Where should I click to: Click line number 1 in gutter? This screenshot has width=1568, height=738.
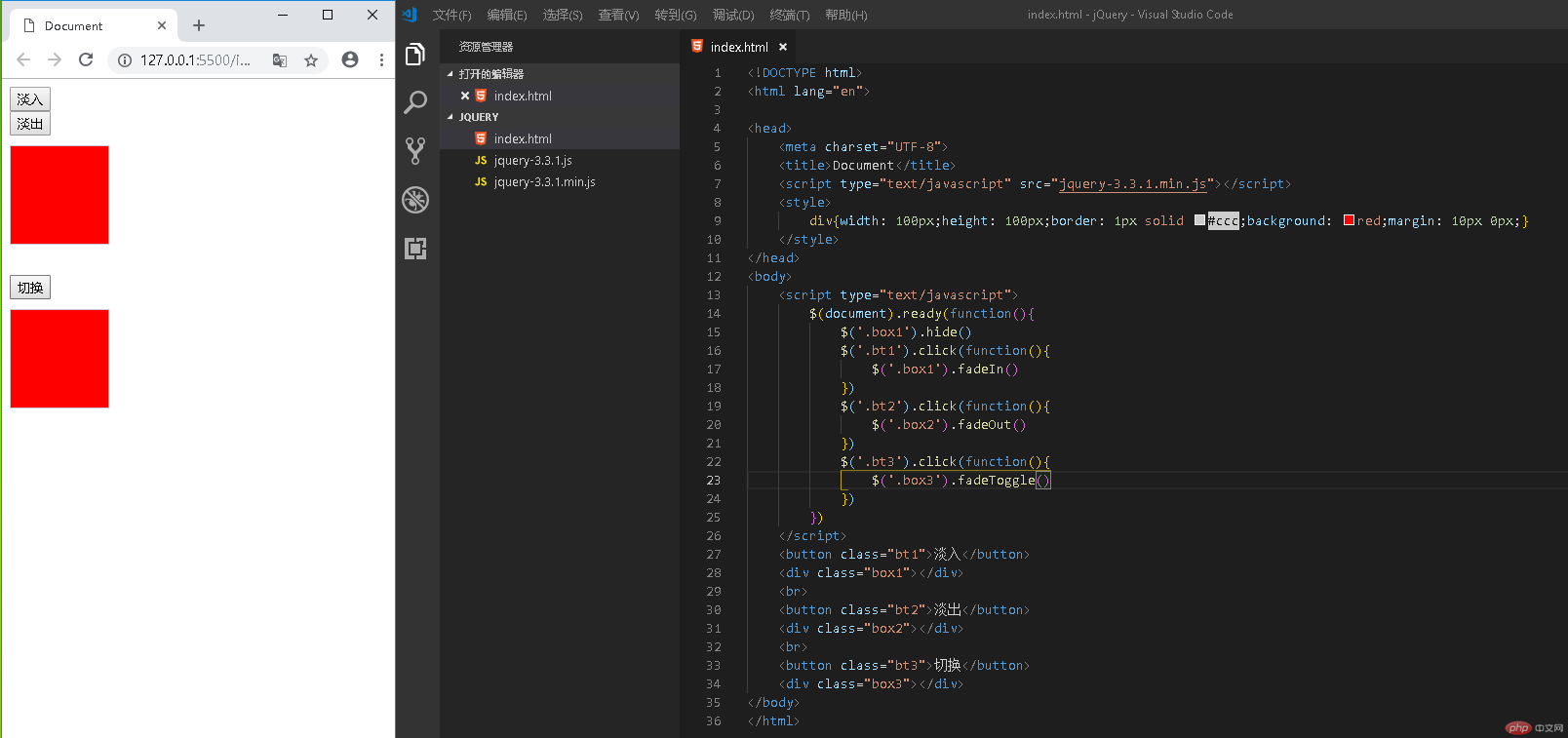[718, 72]
